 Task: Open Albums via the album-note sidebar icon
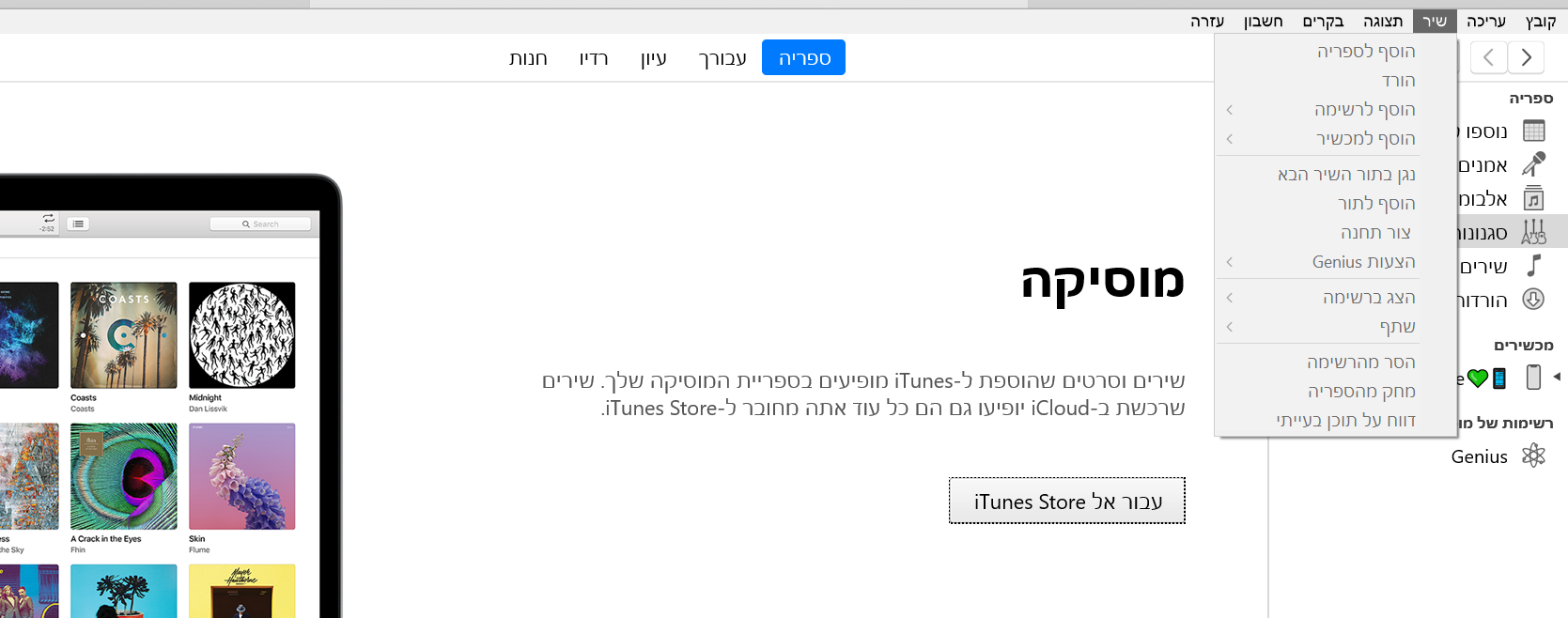[1533, 198]
